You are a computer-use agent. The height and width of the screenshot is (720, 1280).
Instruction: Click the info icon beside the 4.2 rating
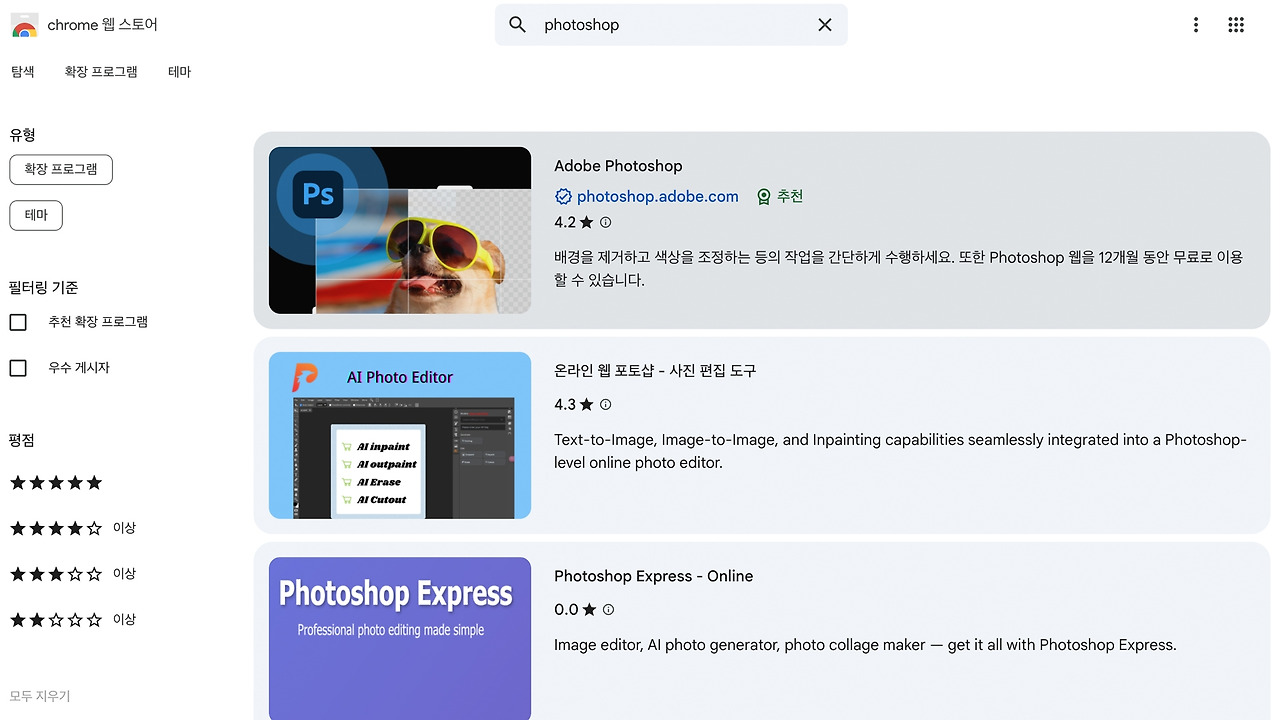click(606, 222)
